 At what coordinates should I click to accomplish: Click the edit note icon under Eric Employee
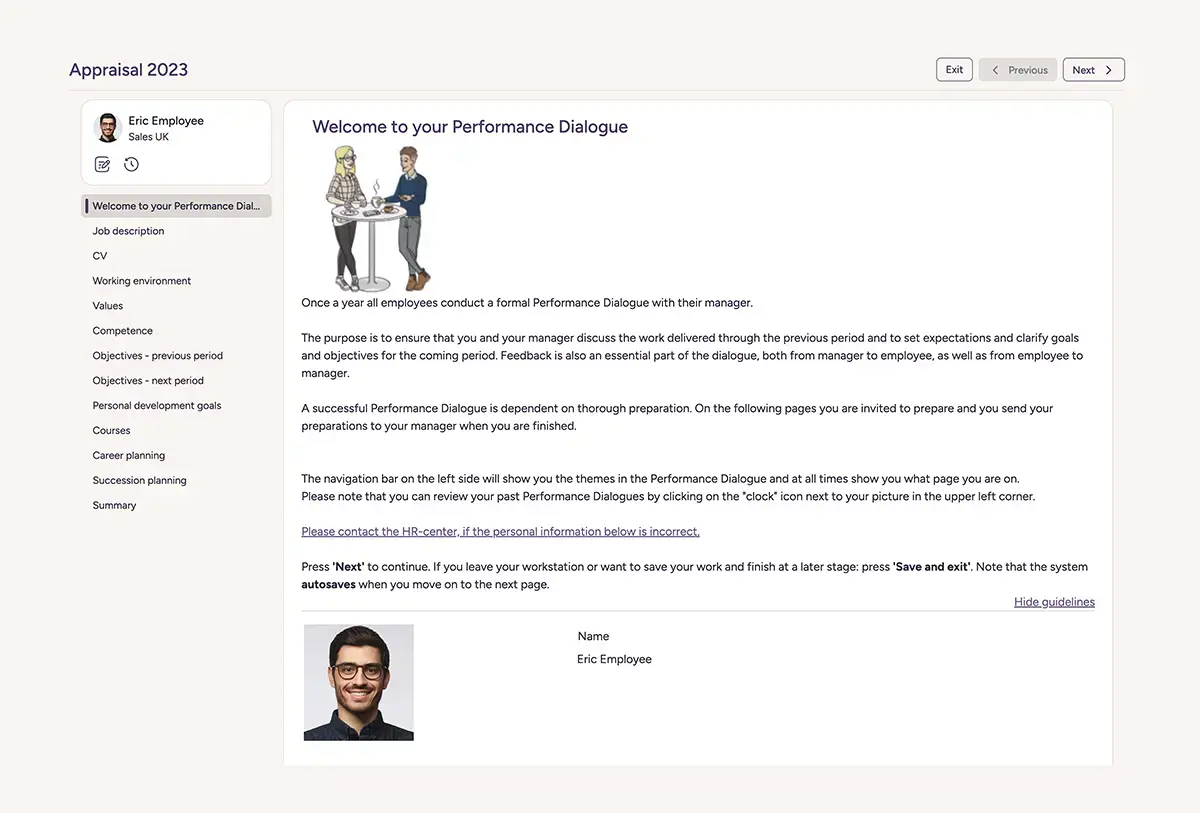pyautogui.click(x=102, y=164)
